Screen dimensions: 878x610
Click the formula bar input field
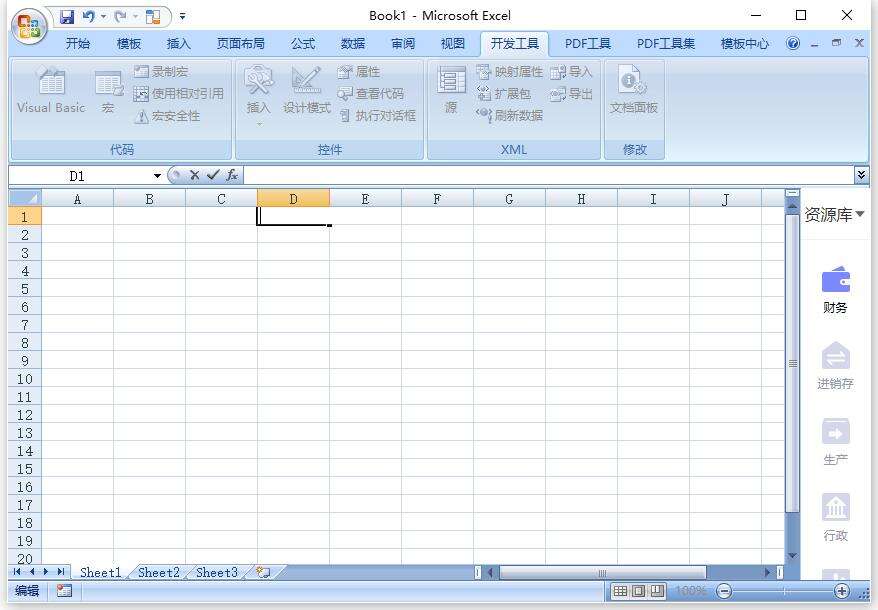(x=549, y=175)
